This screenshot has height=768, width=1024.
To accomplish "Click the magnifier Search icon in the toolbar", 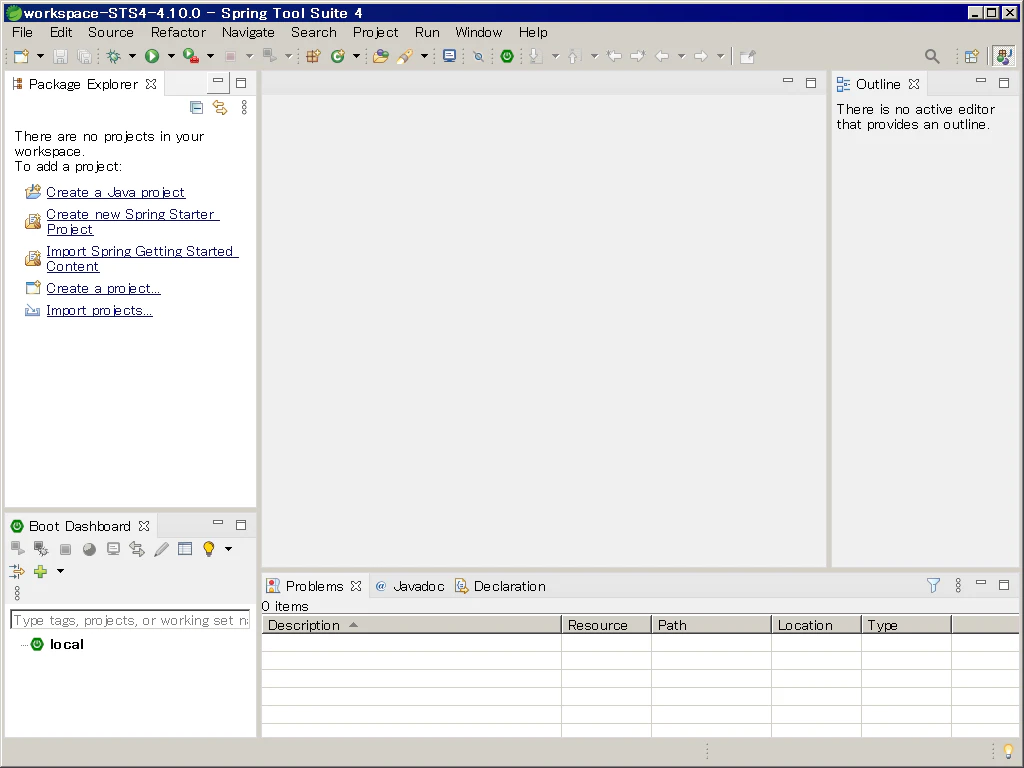I will 932,57.
